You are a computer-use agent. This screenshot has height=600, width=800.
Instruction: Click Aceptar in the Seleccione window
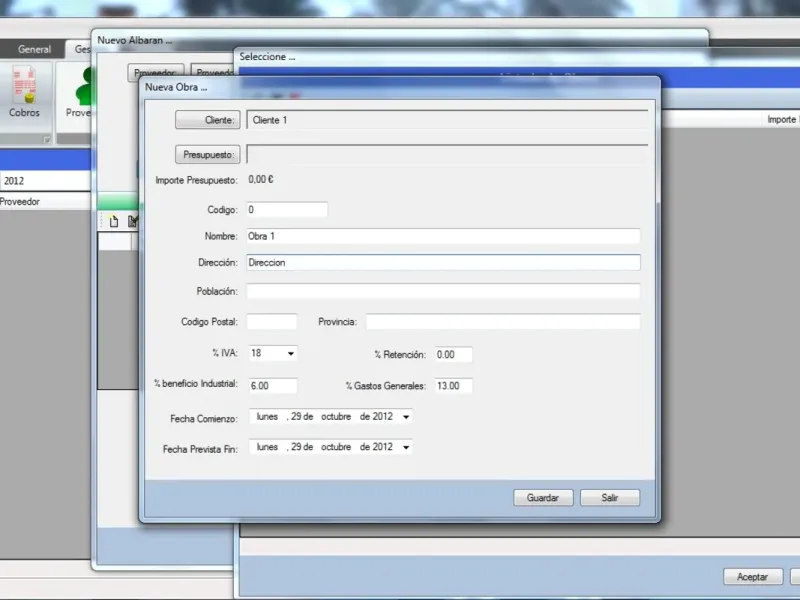click(x=753, y=577)
